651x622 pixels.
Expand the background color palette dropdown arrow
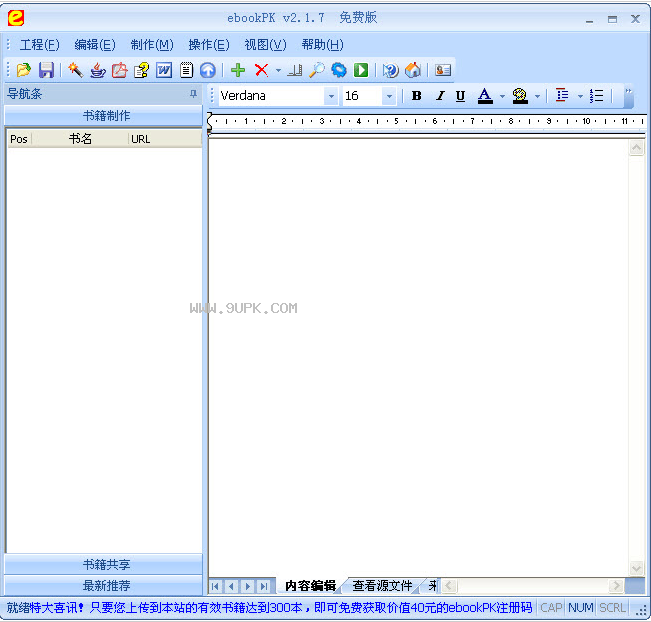click(x=537, y=96)
